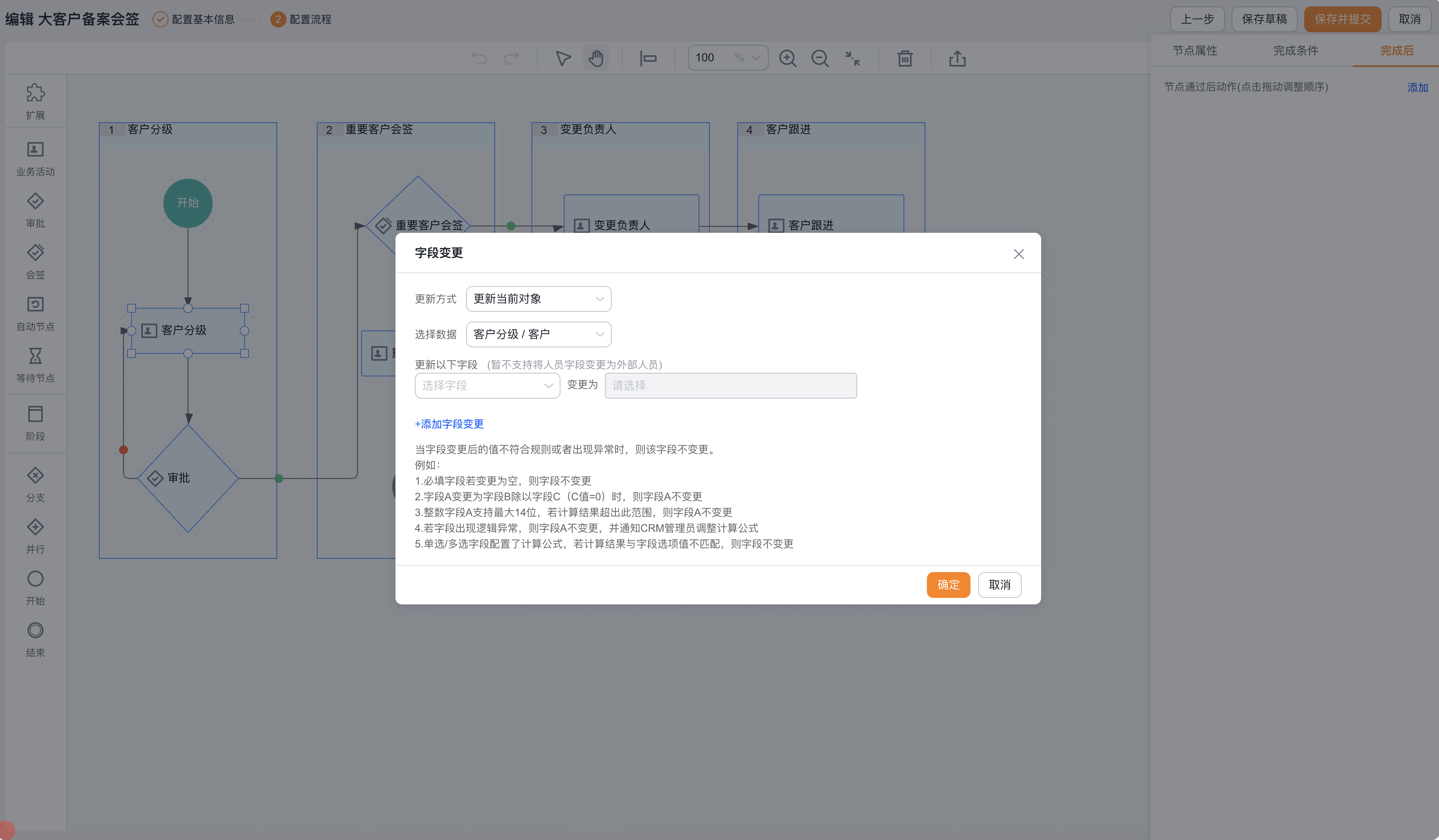Viewport: 1439px width, 840px height.
Task: Select the 客户跟进 task node
Action: click(831, 215)
